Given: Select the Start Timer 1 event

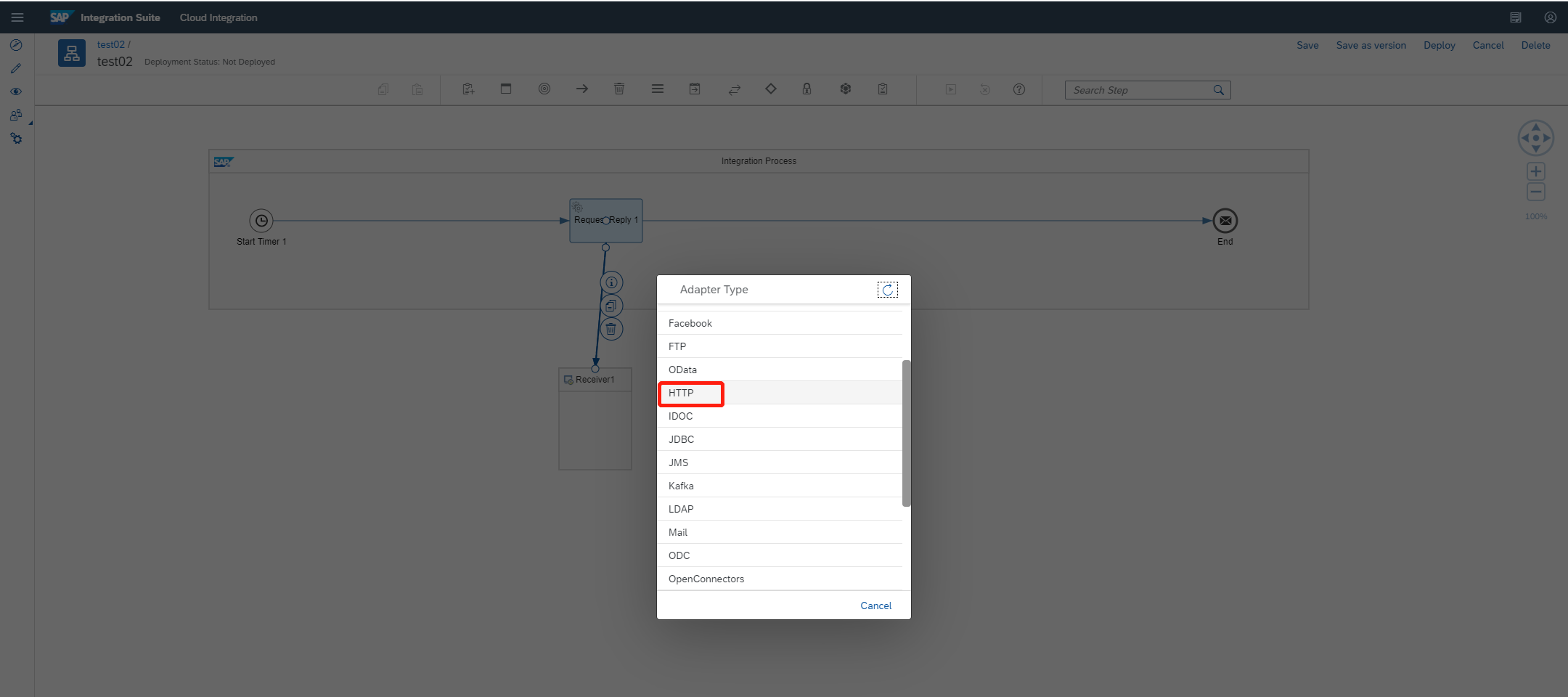Looking at the screenshot, I should (261, 221).
